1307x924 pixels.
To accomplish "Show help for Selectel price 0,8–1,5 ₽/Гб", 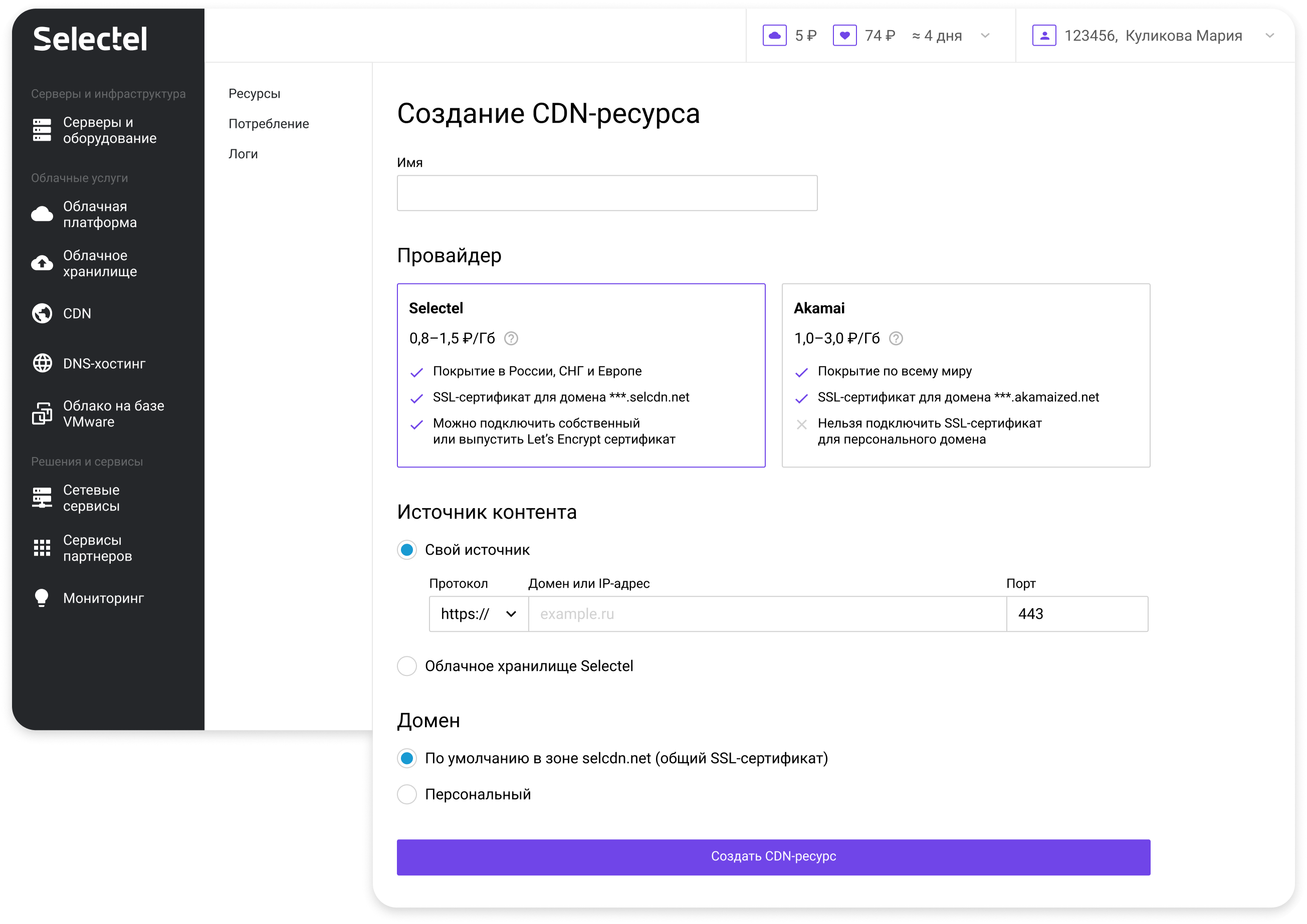I will click(x=511, y=339).
